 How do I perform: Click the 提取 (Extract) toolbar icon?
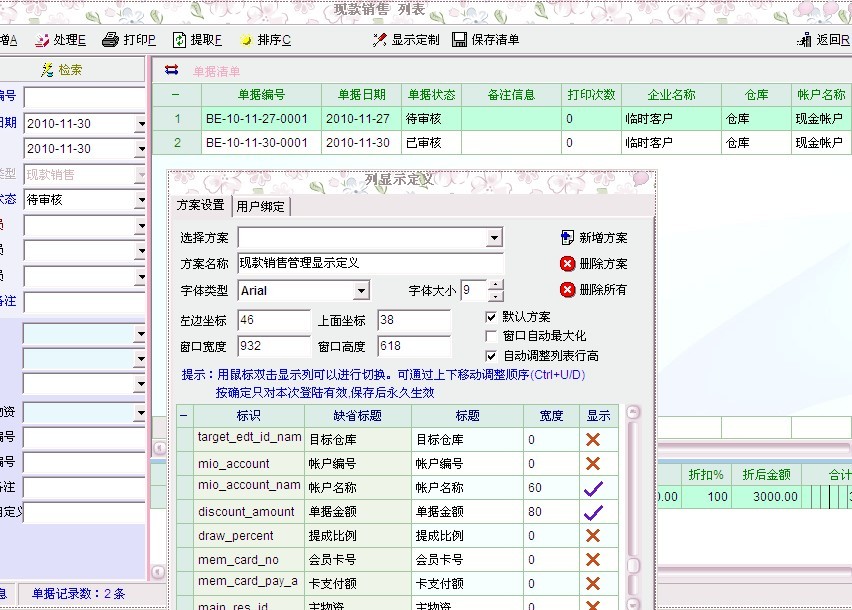coord(180,40)
